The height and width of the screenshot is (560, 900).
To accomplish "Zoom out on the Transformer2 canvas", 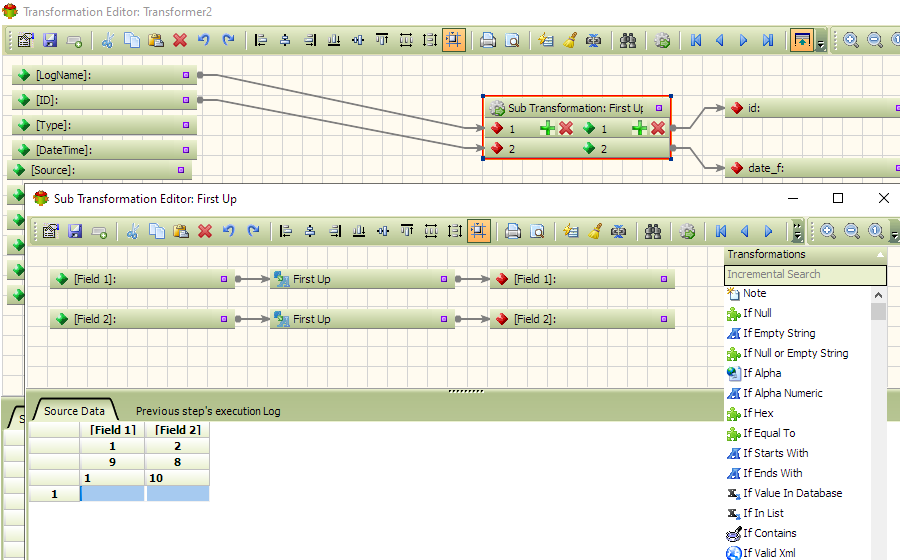I will coord(874,40).
